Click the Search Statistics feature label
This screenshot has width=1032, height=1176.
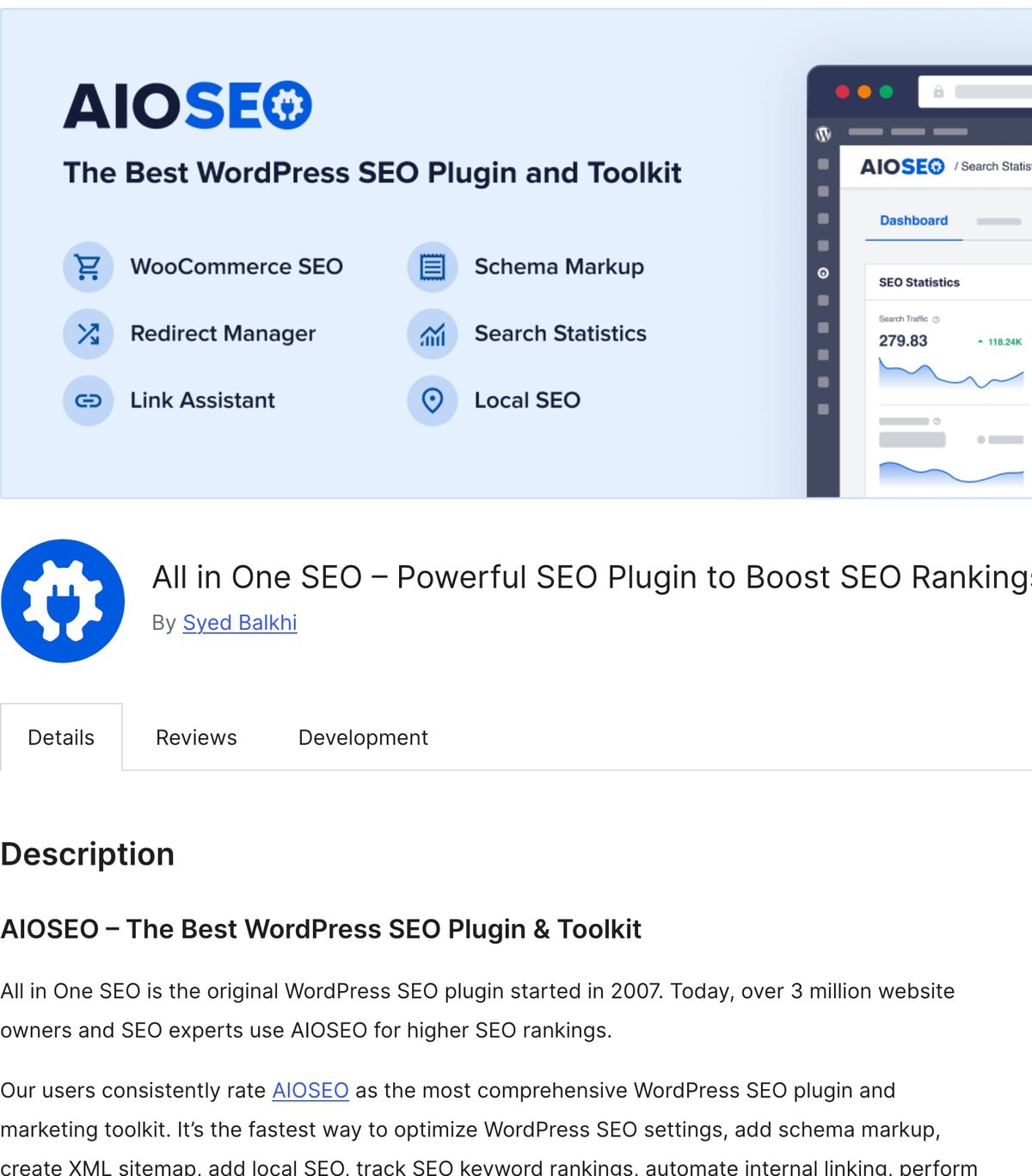(561, 334)
